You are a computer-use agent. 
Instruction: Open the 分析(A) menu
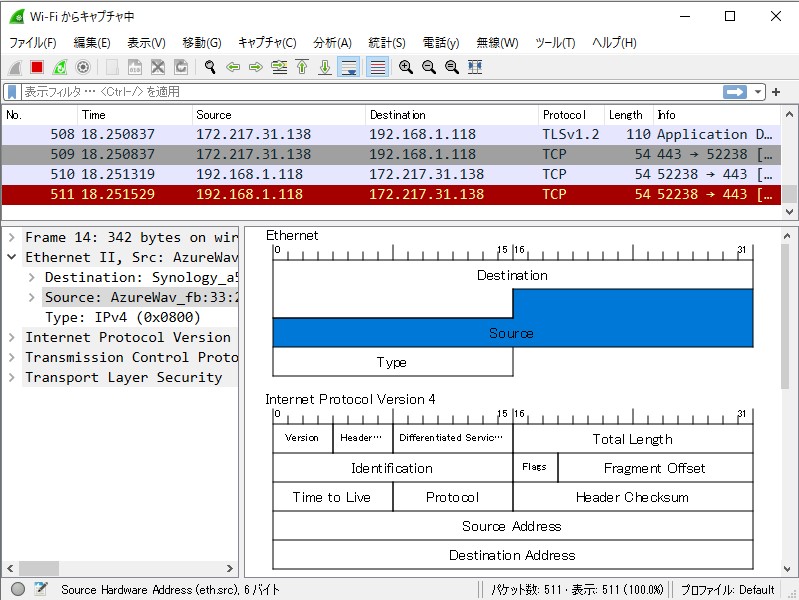(332, 43)
